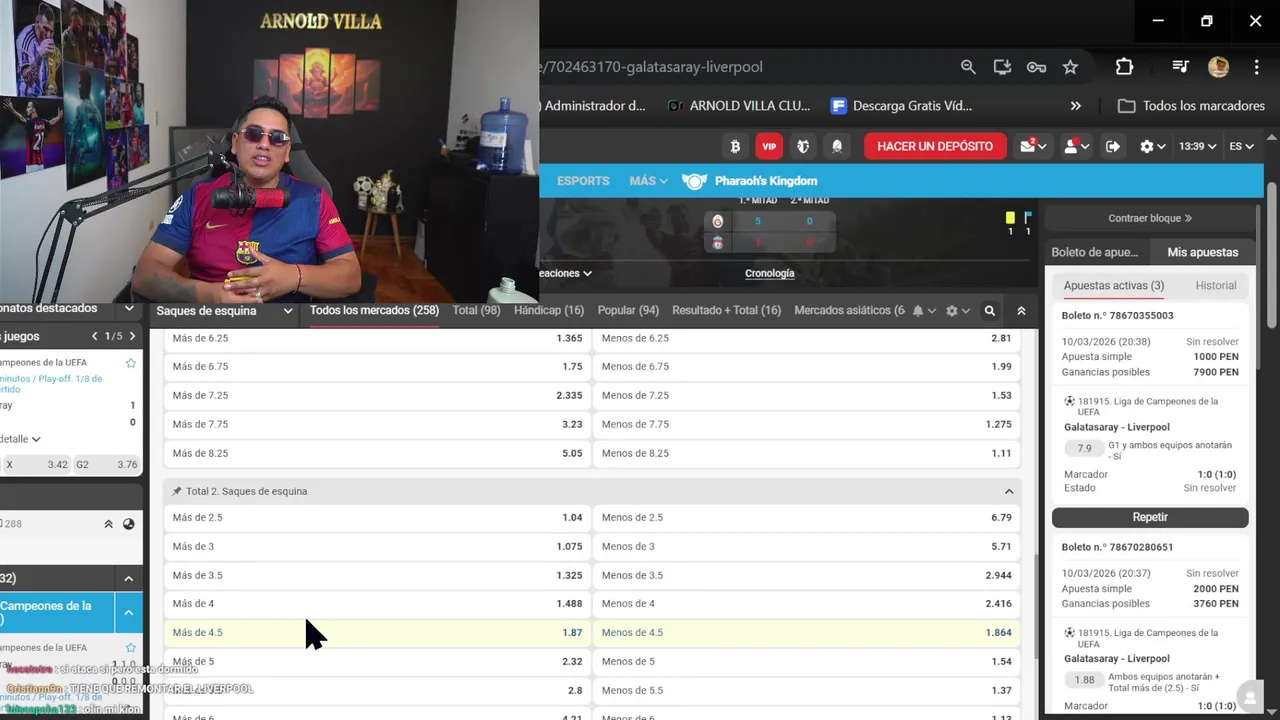This screenshot has width=1280, height=720.
Task: Open the Cronología link
Action: pos(769,273)
